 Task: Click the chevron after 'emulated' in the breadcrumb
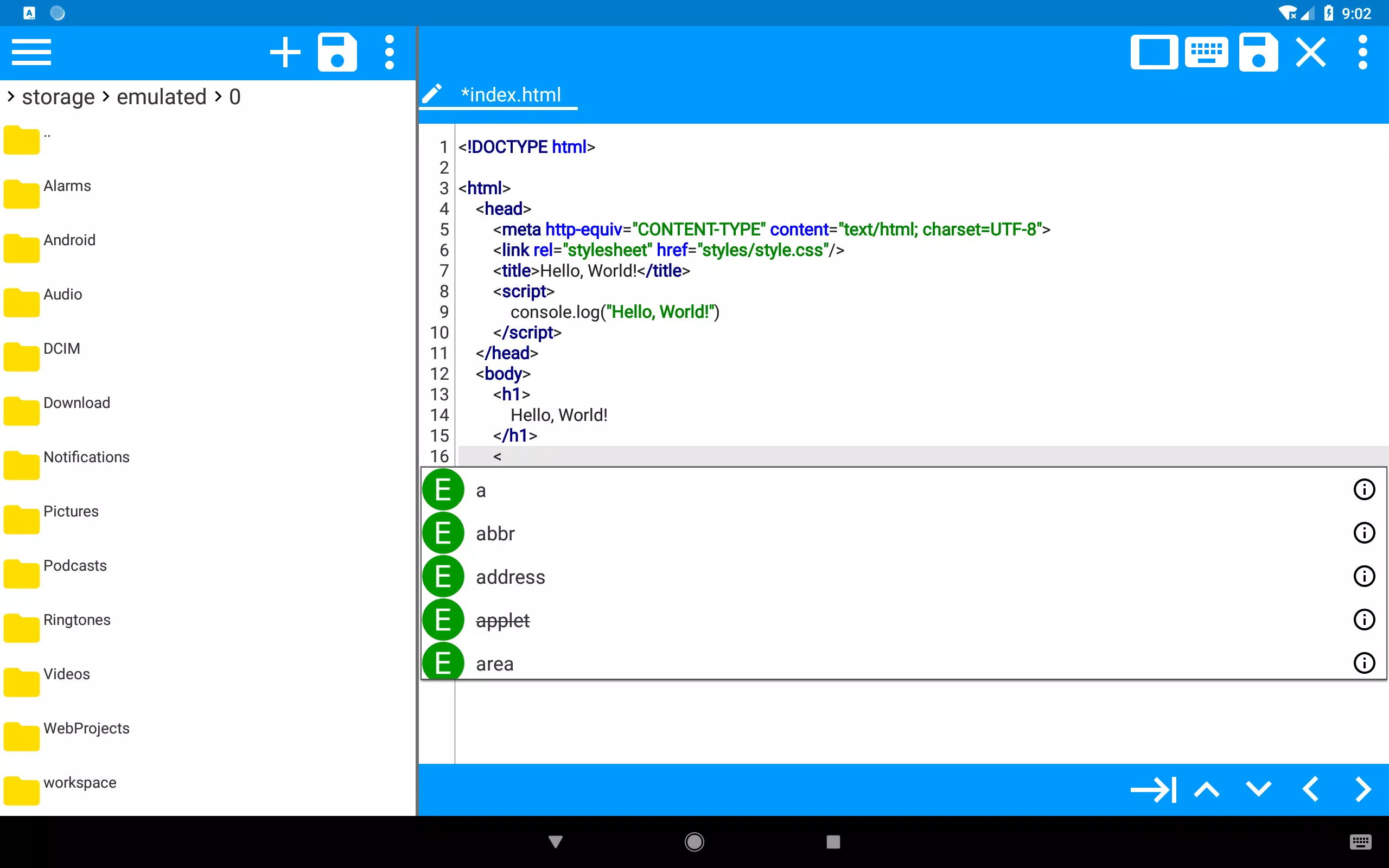pos(218,97)
